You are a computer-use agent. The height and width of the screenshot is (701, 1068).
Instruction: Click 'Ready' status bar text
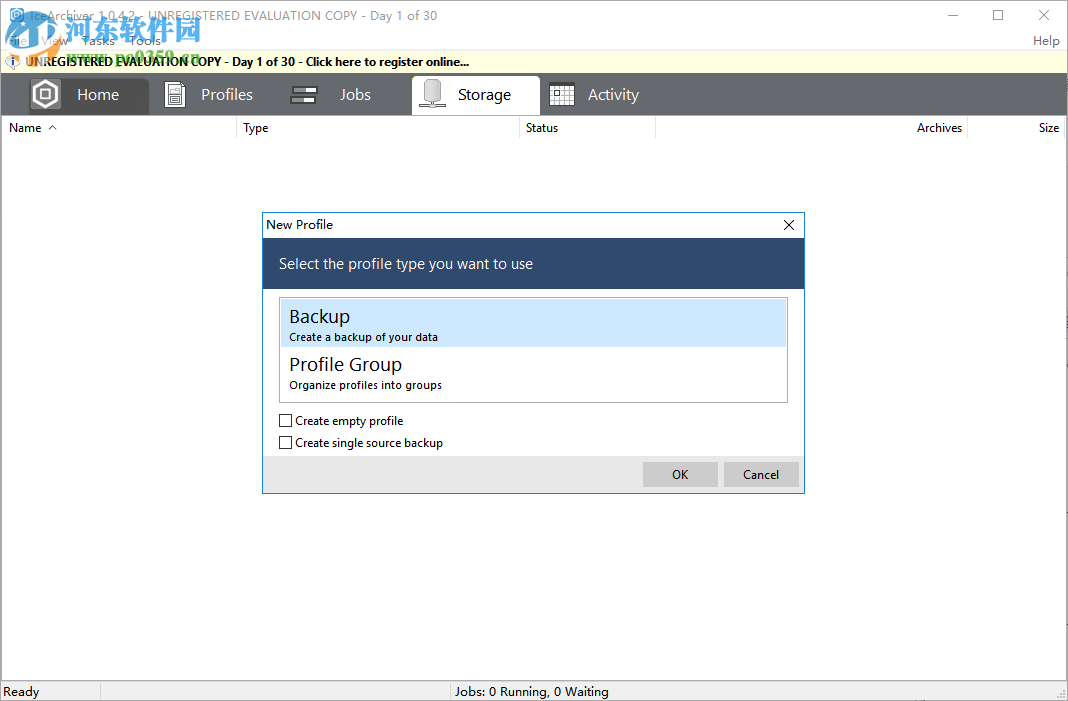coord(21,692)
